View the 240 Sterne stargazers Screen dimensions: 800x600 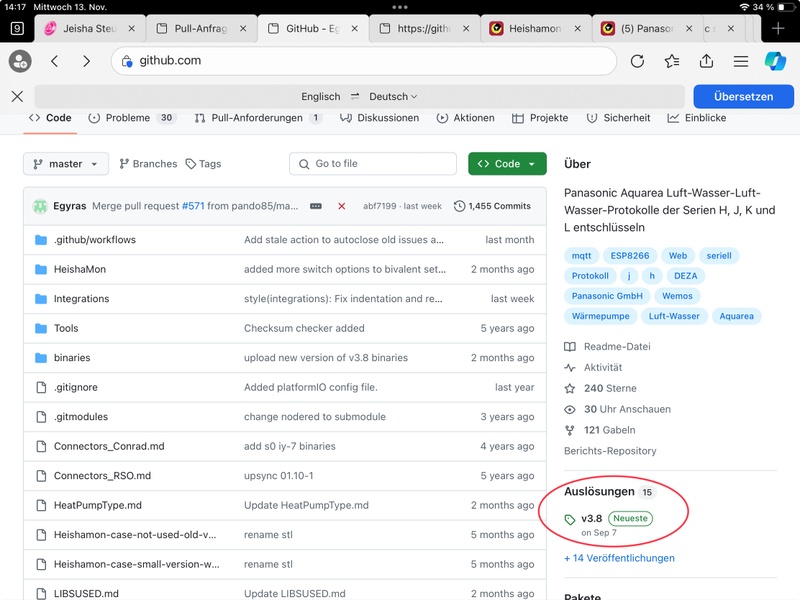coord(610,388)
